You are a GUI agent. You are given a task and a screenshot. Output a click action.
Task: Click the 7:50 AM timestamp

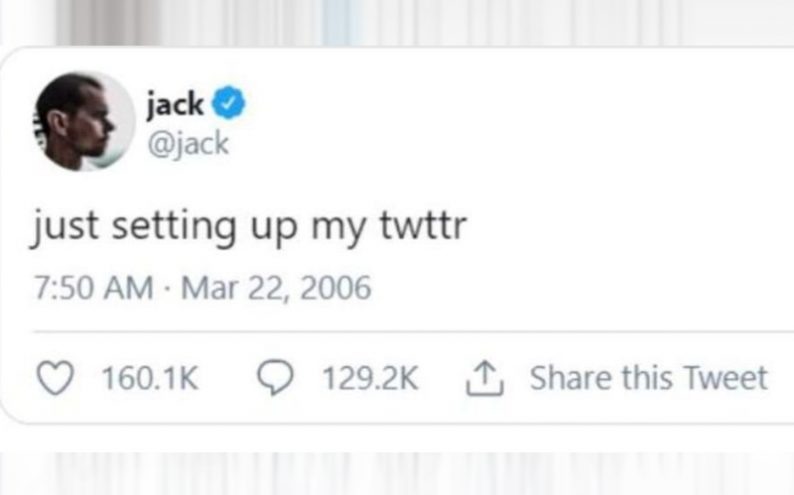pyautogui.click(x=92, y=288)
